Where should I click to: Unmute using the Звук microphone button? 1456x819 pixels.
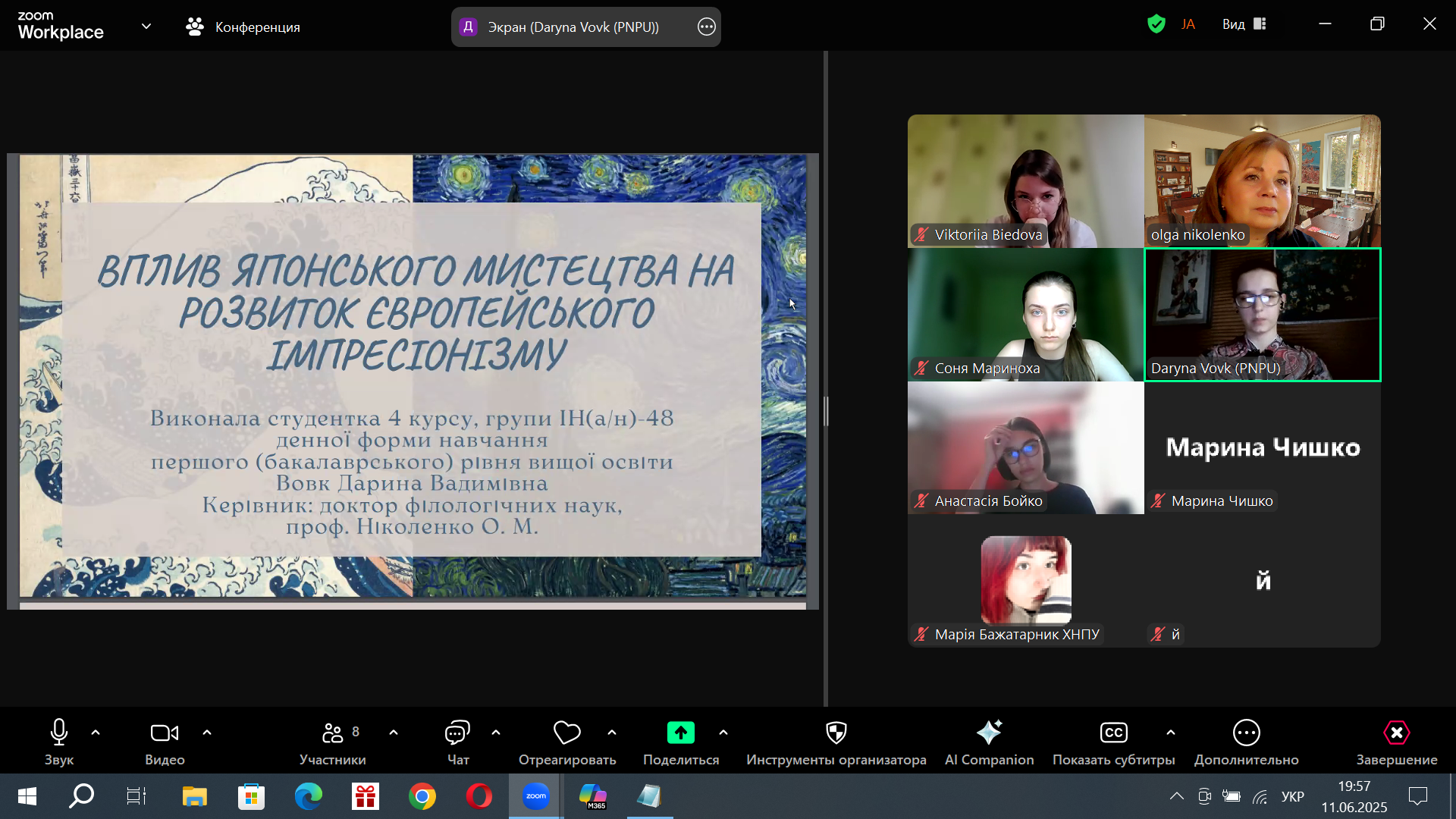(58, 742)
